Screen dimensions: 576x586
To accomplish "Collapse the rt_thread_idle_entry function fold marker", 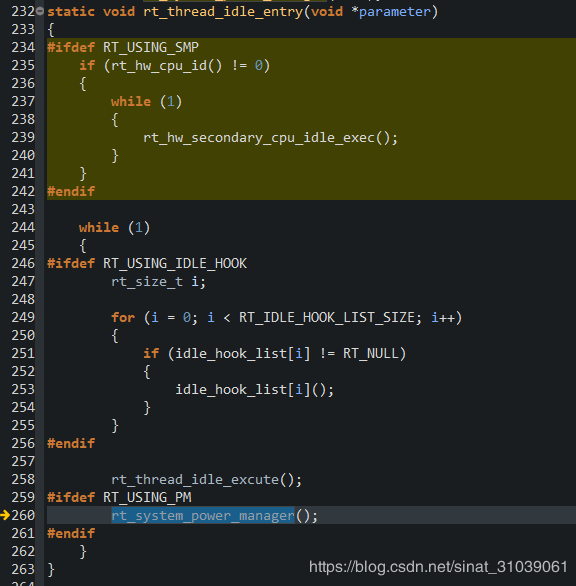I will coord(40,11).
